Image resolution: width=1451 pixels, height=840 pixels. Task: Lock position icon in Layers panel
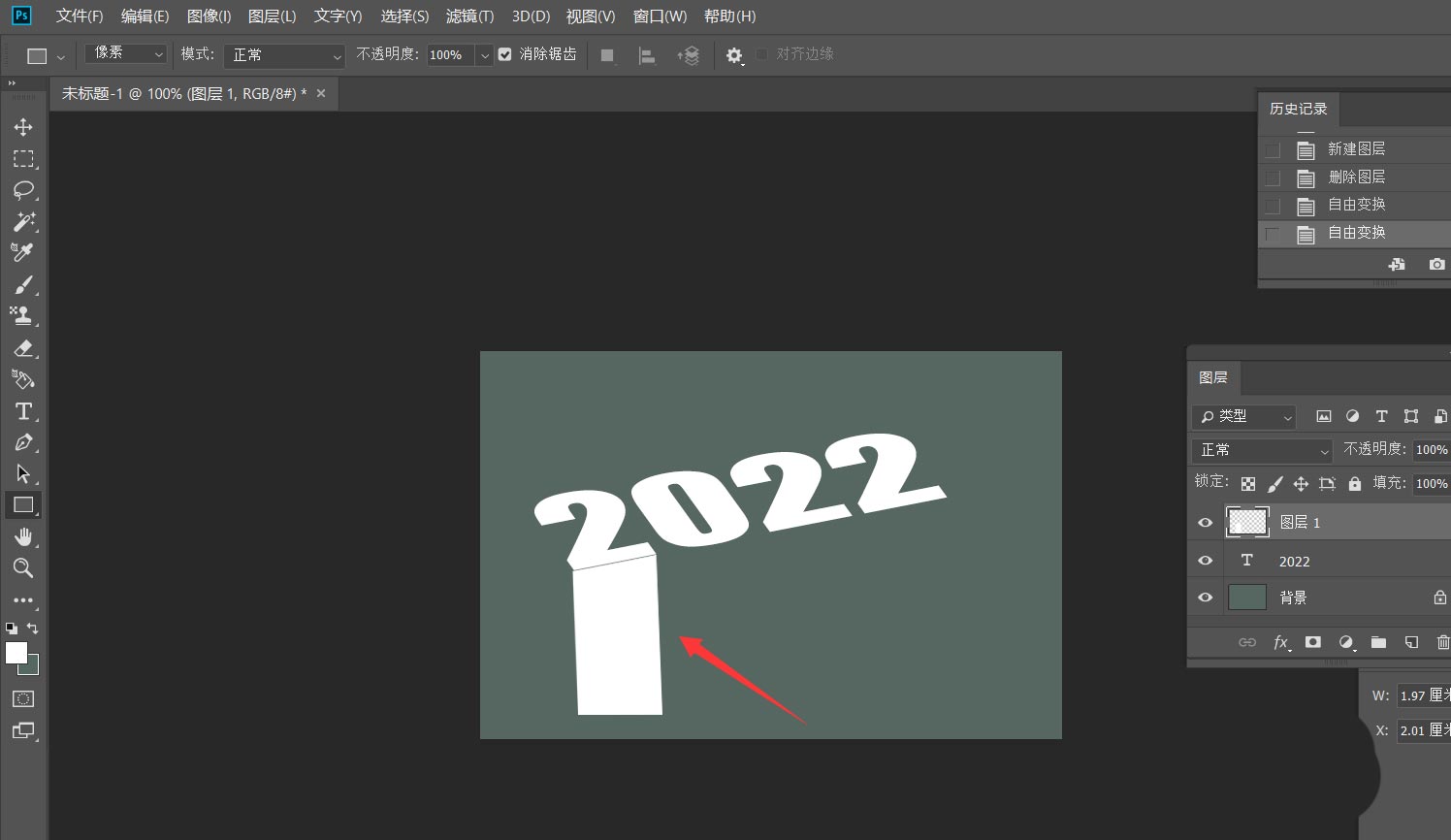click(x=1301, y=483)
